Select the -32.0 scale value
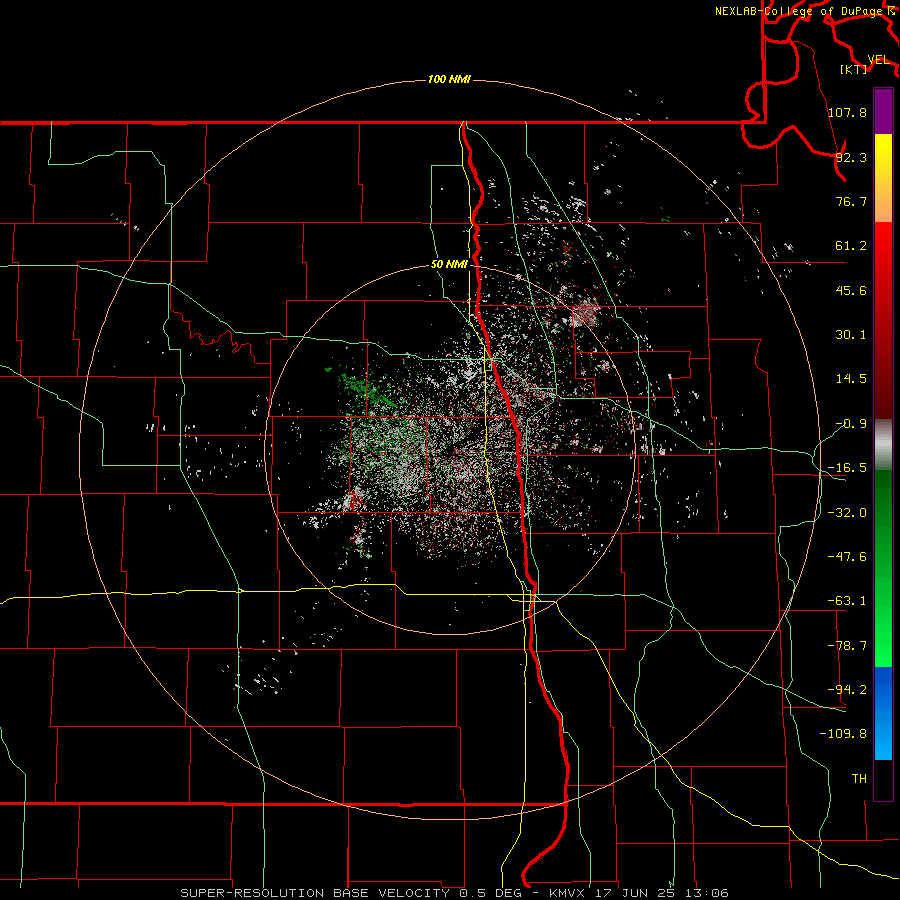 point(848,513)
